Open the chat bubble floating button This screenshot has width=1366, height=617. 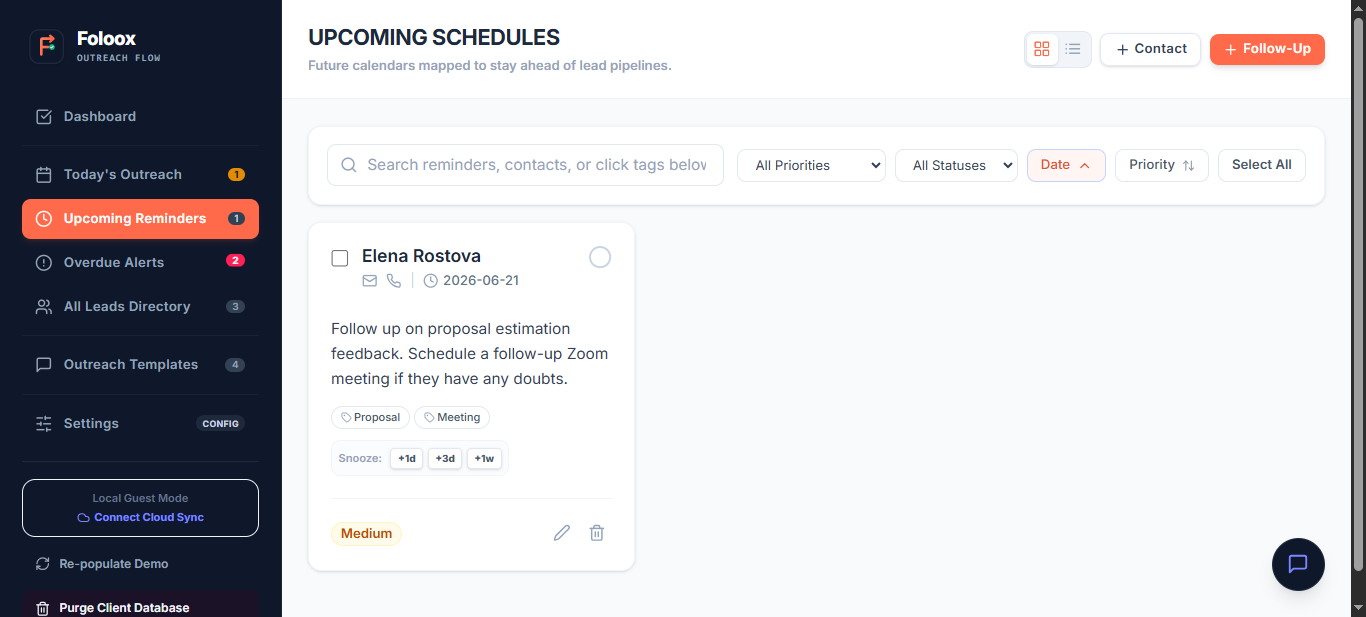1298,564
